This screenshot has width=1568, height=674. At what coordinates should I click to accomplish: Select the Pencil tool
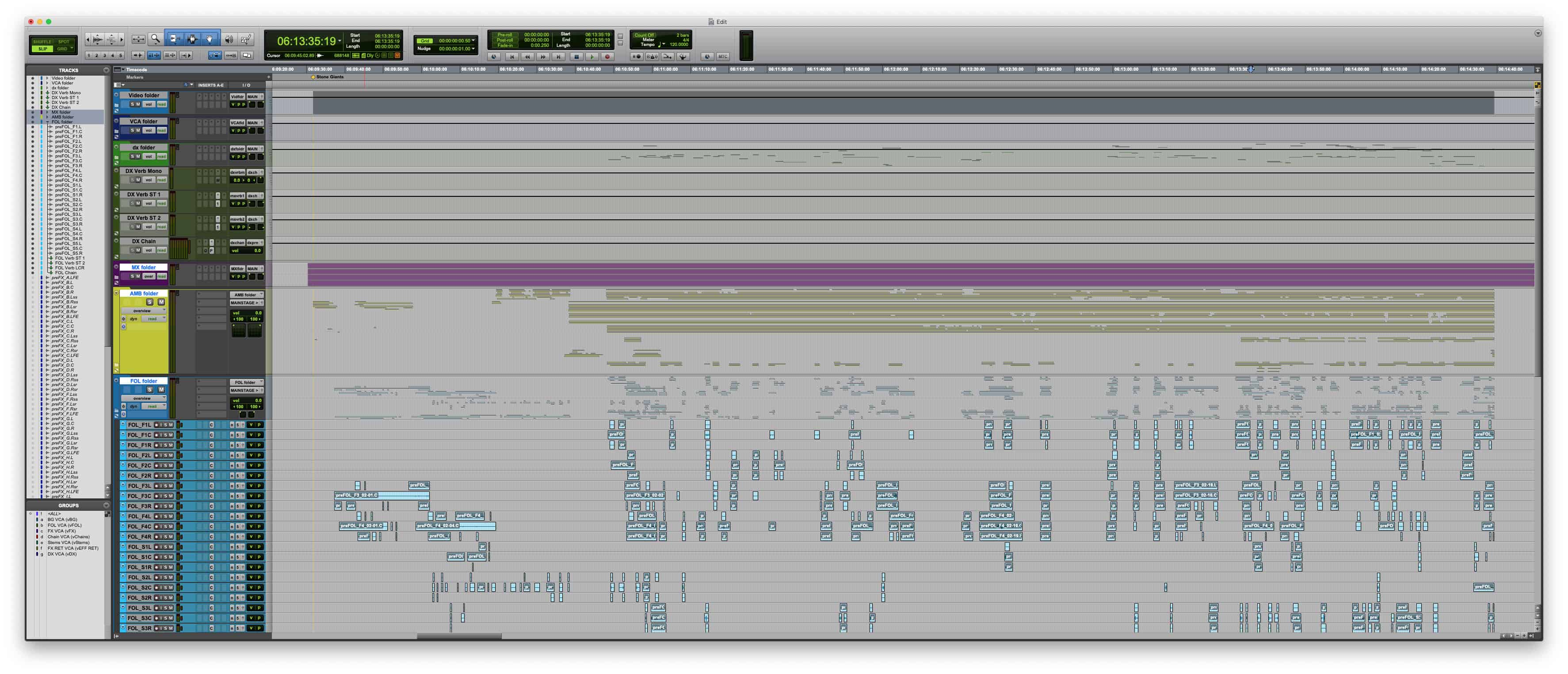click(246, 39)
